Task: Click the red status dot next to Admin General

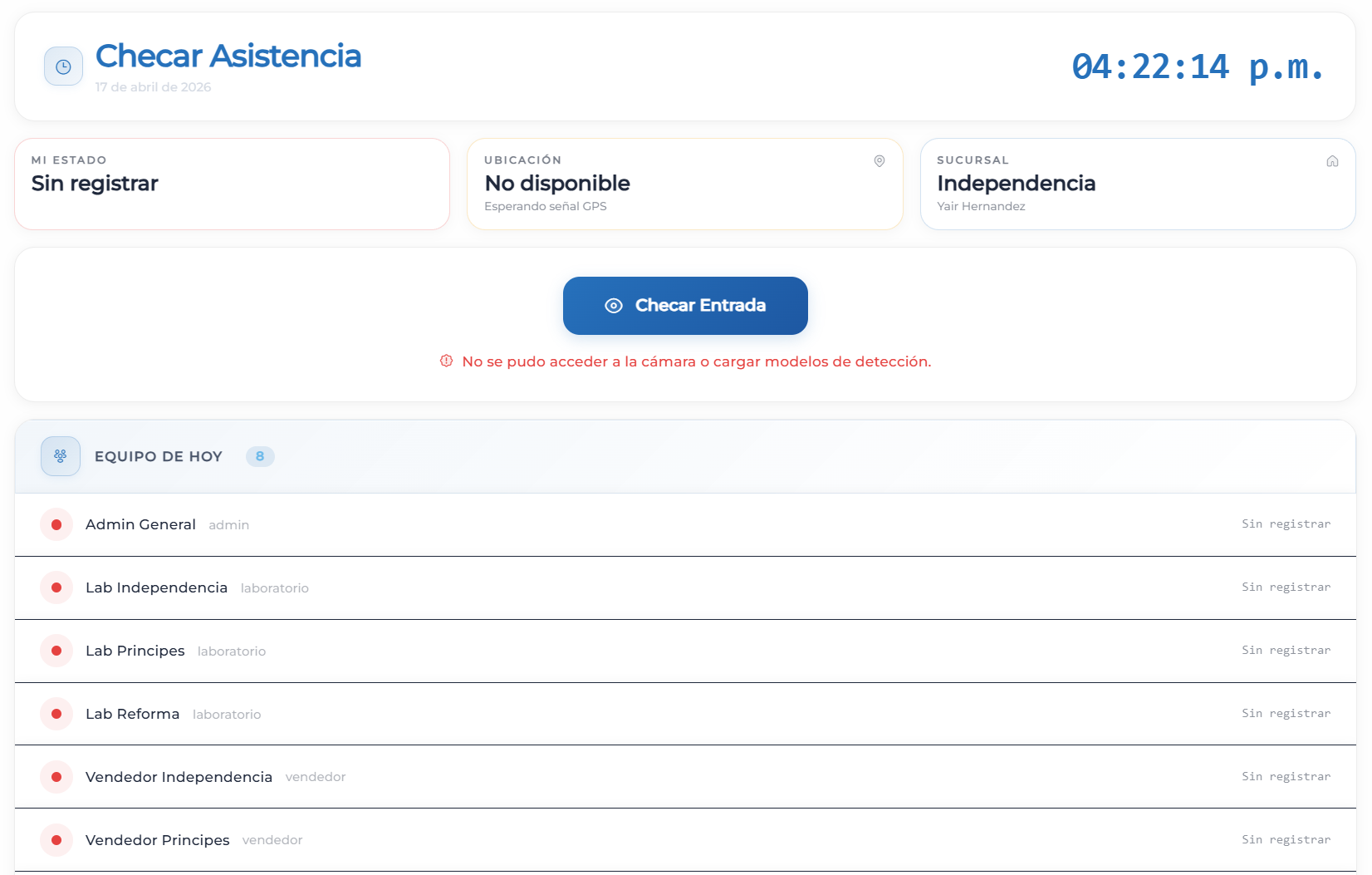Action: click(56, 524)
